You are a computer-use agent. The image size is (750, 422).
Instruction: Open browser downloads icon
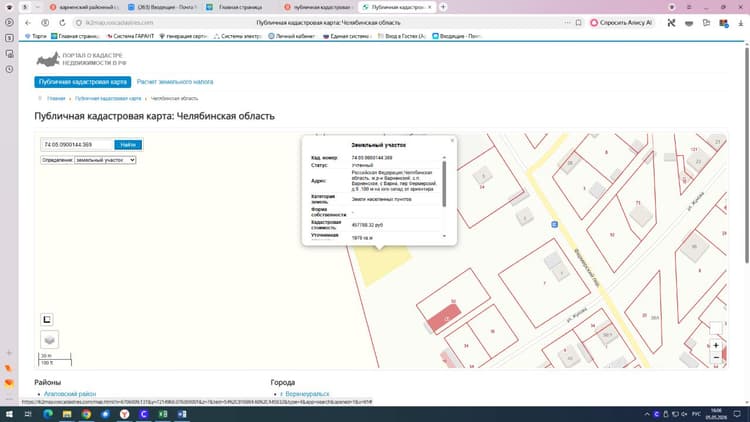click(741, 22)
